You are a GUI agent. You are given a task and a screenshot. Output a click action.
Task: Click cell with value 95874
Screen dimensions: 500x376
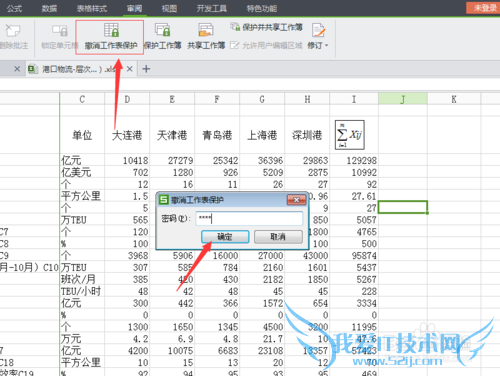pos(354,256)
